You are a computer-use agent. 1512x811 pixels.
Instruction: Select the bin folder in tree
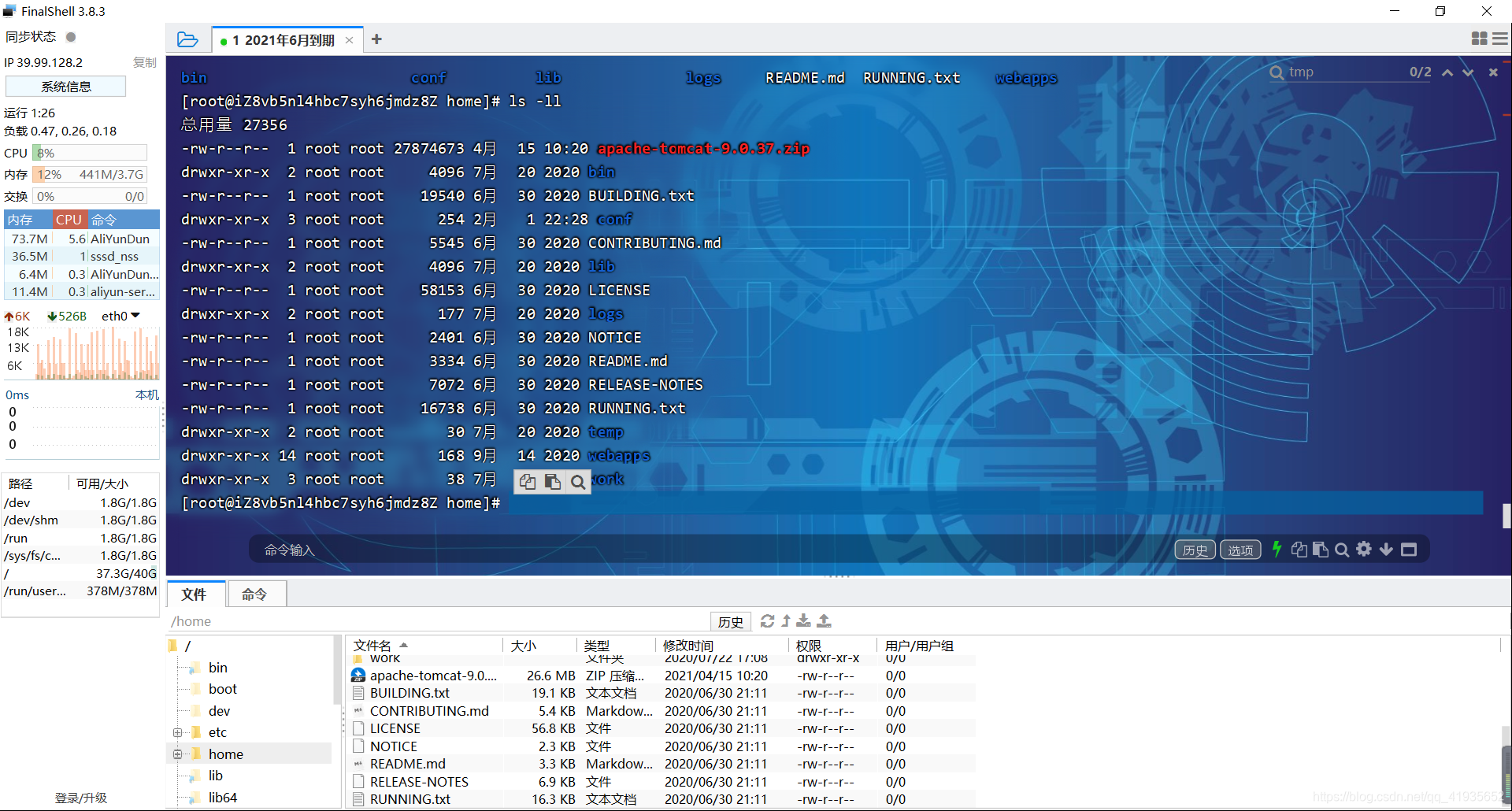coord(218,668)
